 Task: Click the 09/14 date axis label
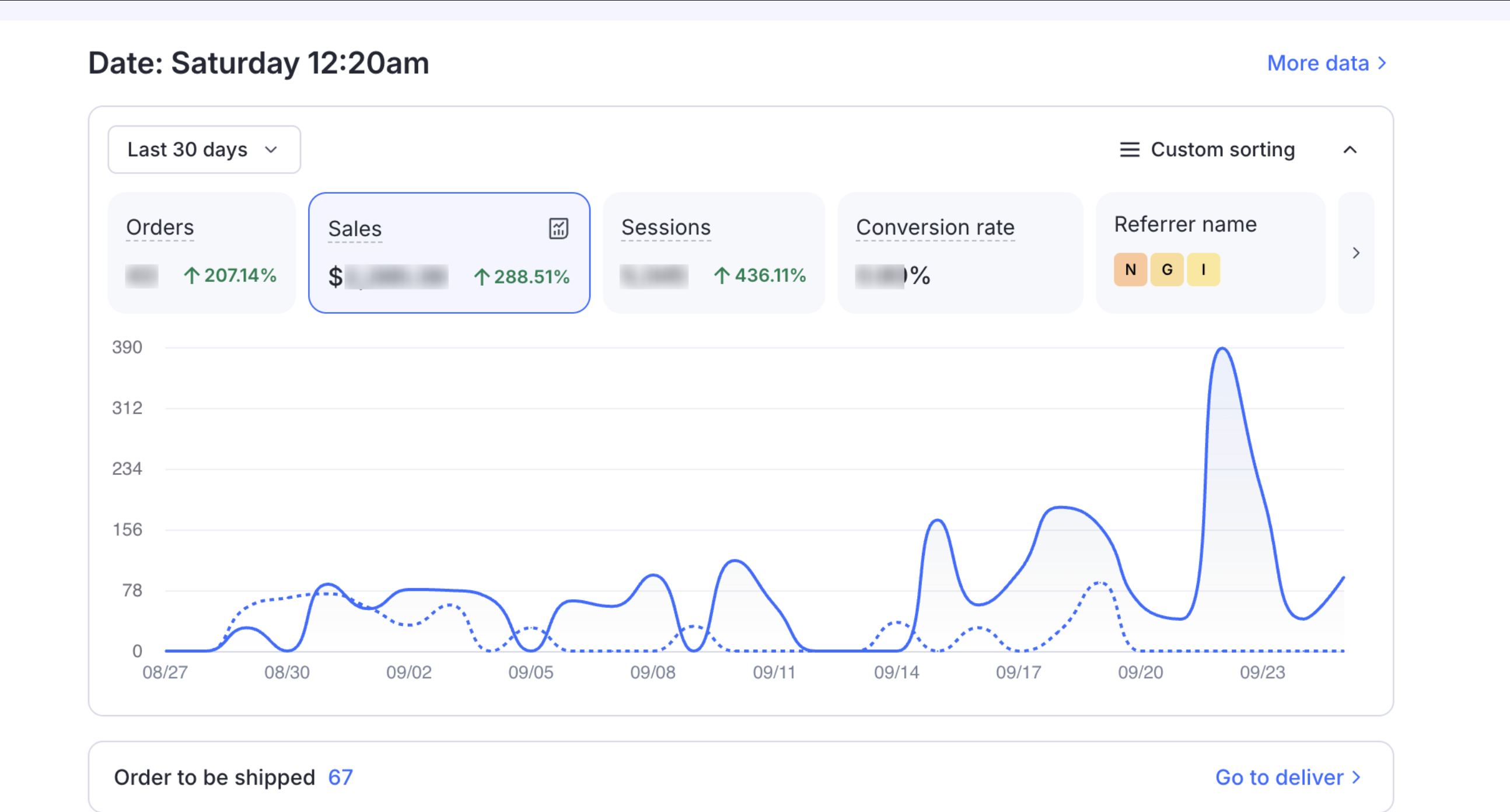(896, 672)
